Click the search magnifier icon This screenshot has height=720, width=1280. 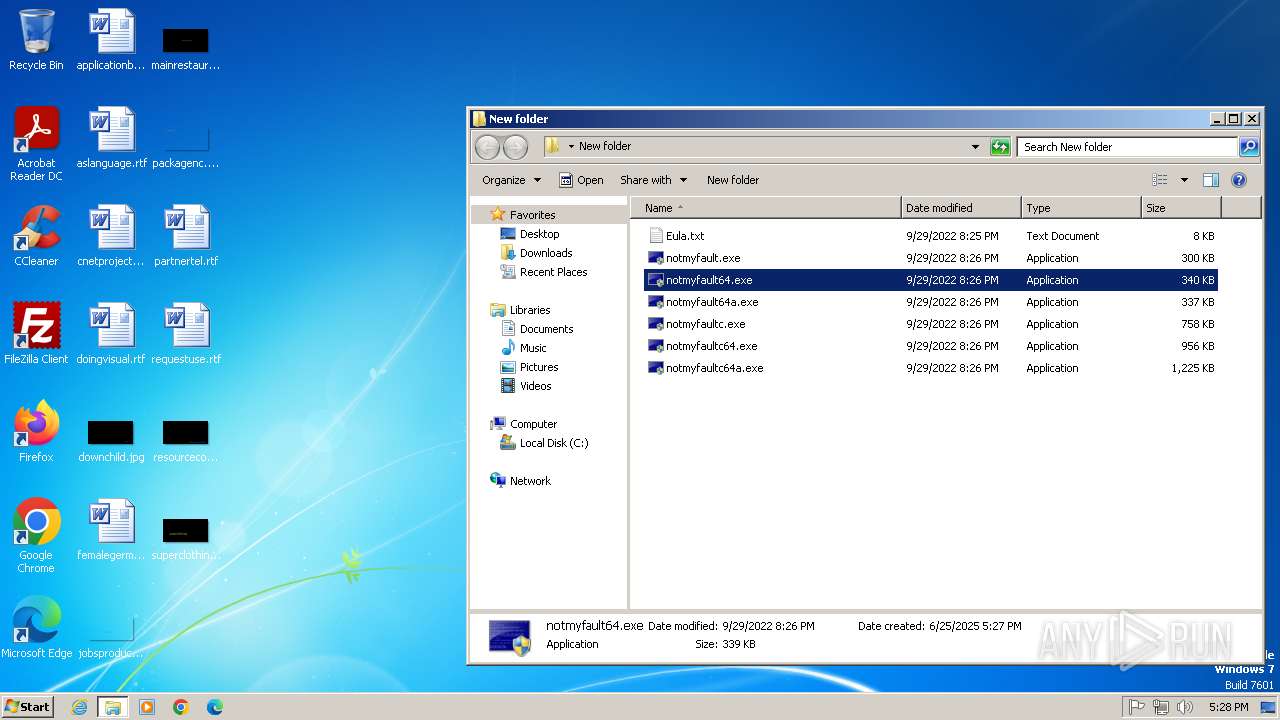pos(1249,147)
